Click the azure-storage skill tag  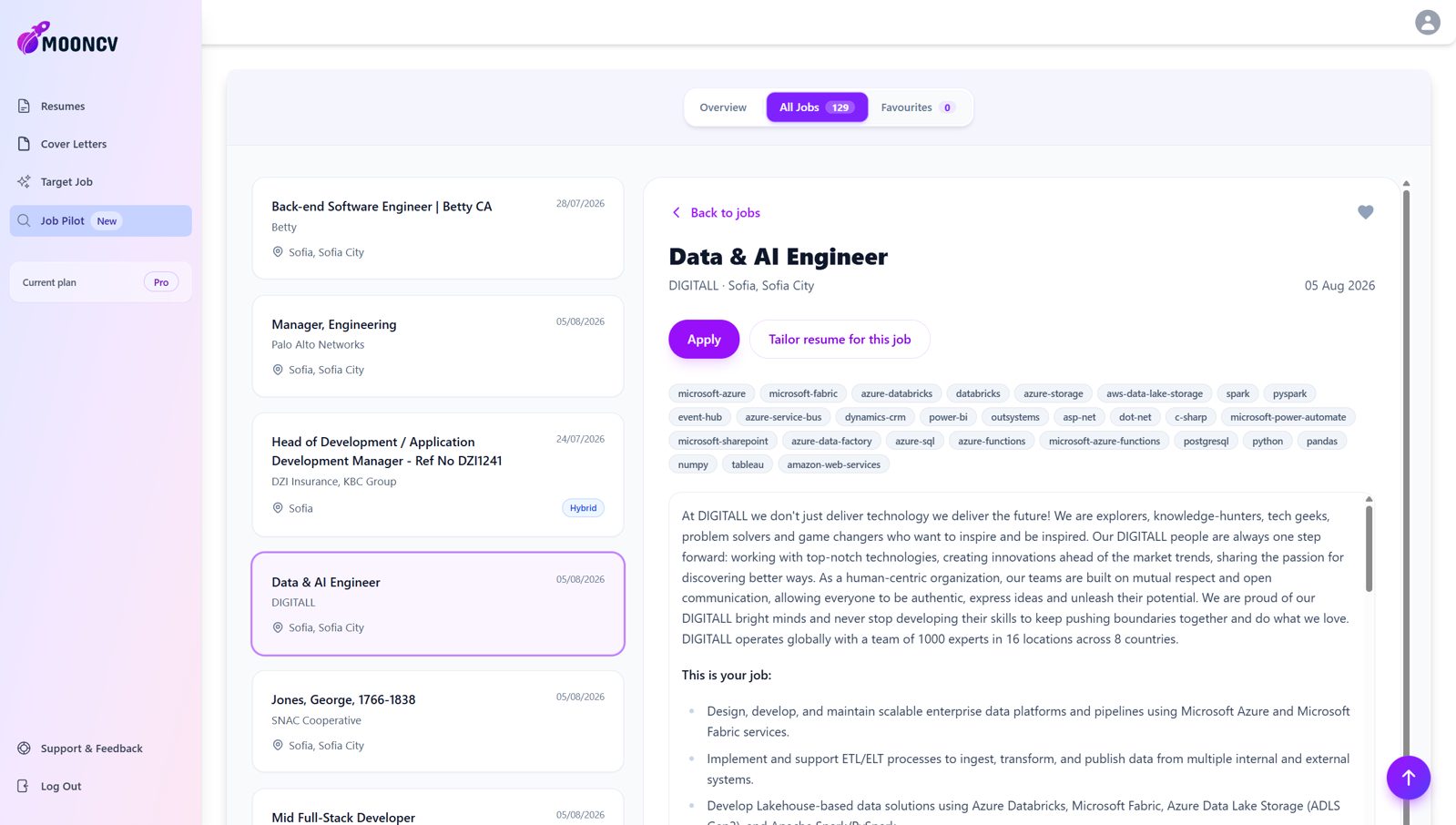1054,393
